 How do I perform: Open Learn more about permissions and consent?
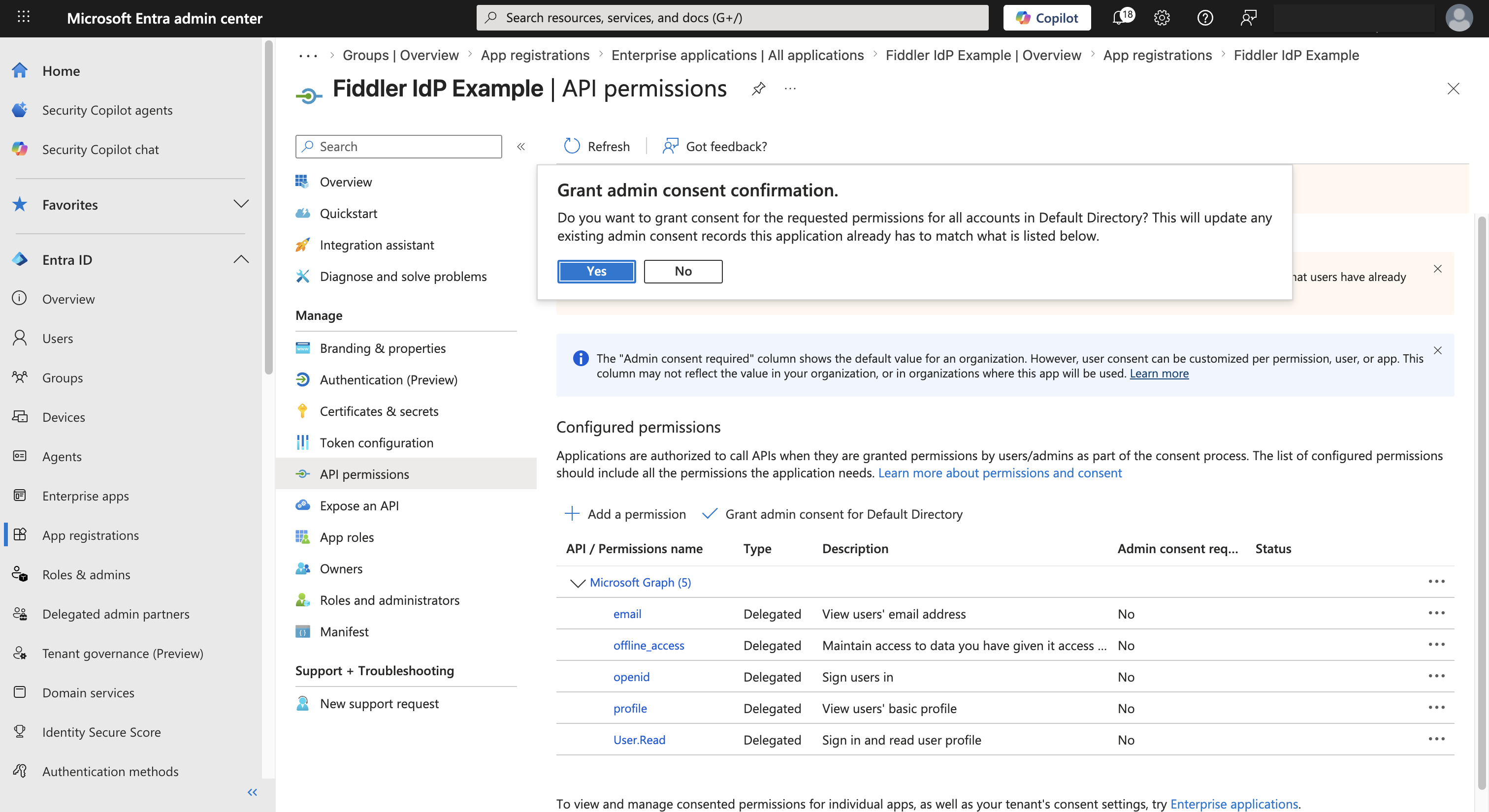(1000, 472)
